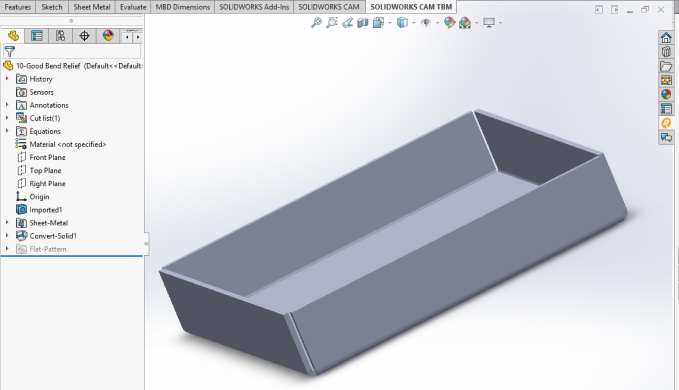Open the Custom Properties task pane icon

coord(666,109)
